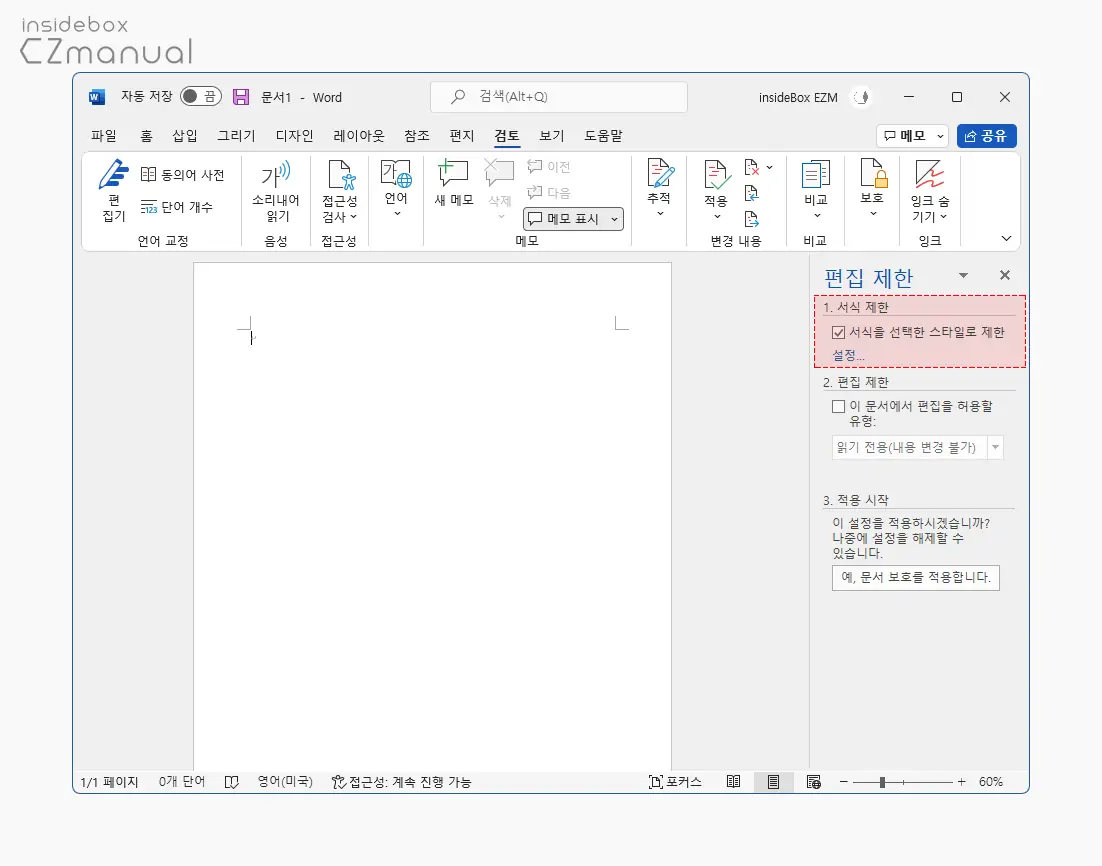The width and height of the screenshot is (1102, 866).
Task: Click the zoom in plus button
Action: point(961,782)
